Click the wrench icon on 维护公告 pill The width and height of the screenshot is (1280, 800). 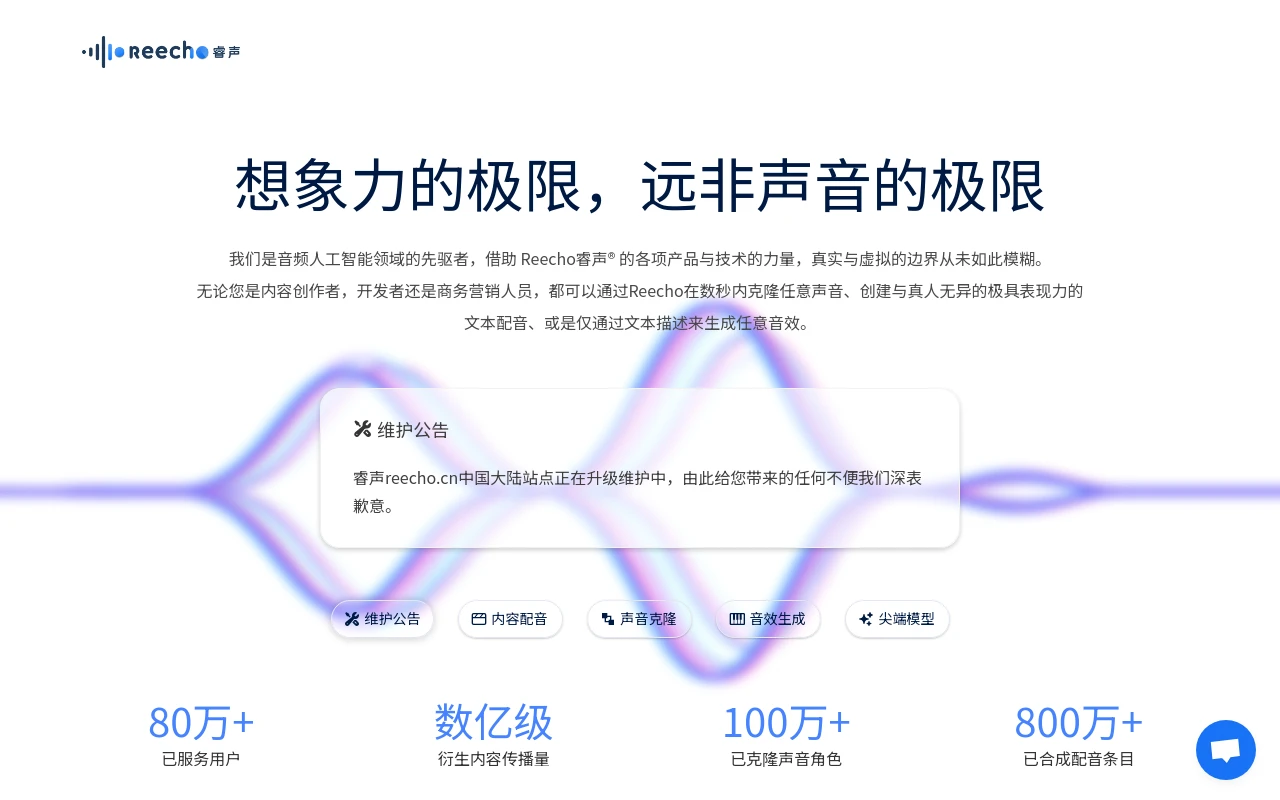click(x=351, y=619)
